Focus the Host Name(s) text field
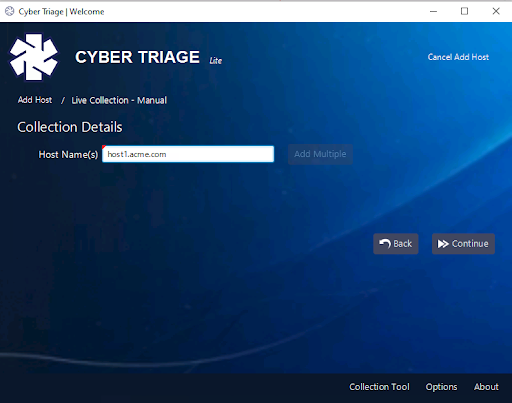 pyautogui.click(x=188, y=154)
